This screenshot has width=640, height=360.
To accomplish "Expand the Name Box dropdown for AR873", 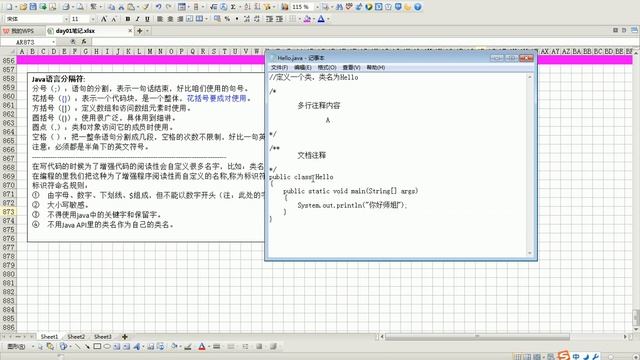I will click(x=53, y=42).
